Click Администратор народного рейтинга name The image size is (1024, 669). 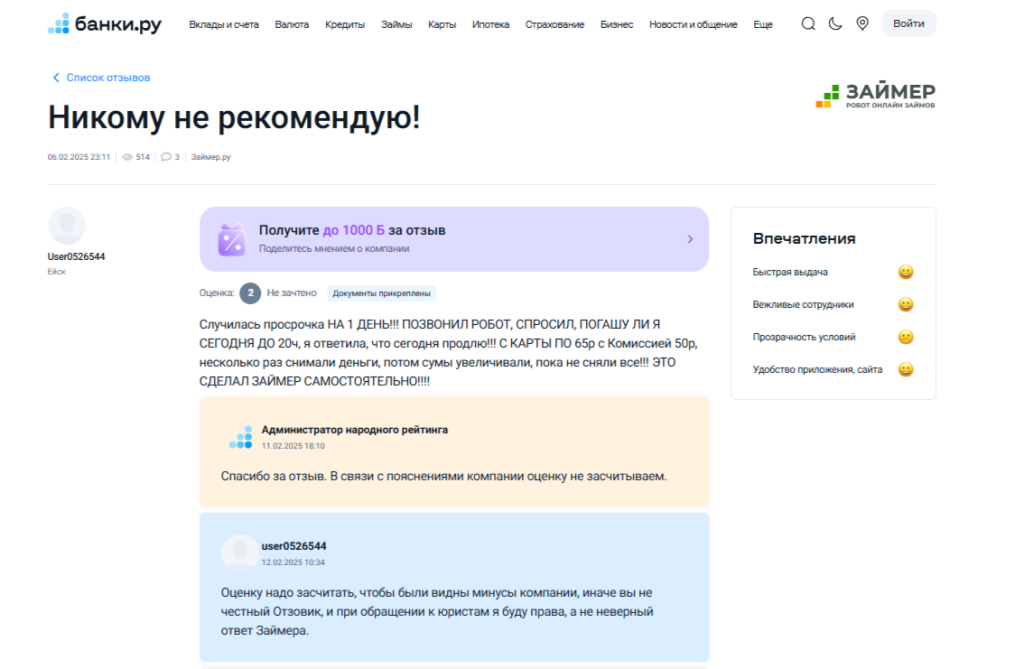(x=355, y=430)
